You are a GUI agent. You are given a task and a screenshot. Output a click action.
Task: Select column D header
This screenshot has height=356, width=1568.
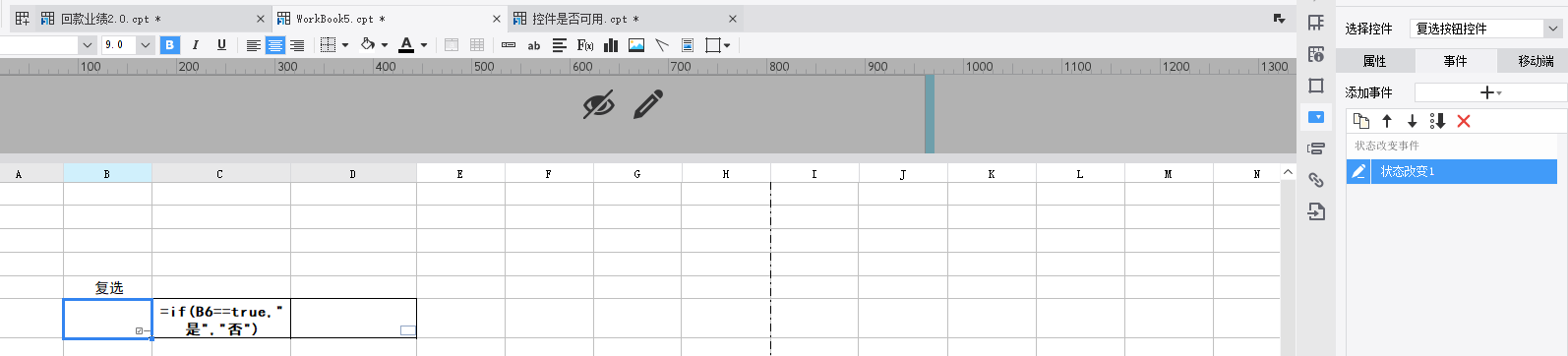[353, 173]
